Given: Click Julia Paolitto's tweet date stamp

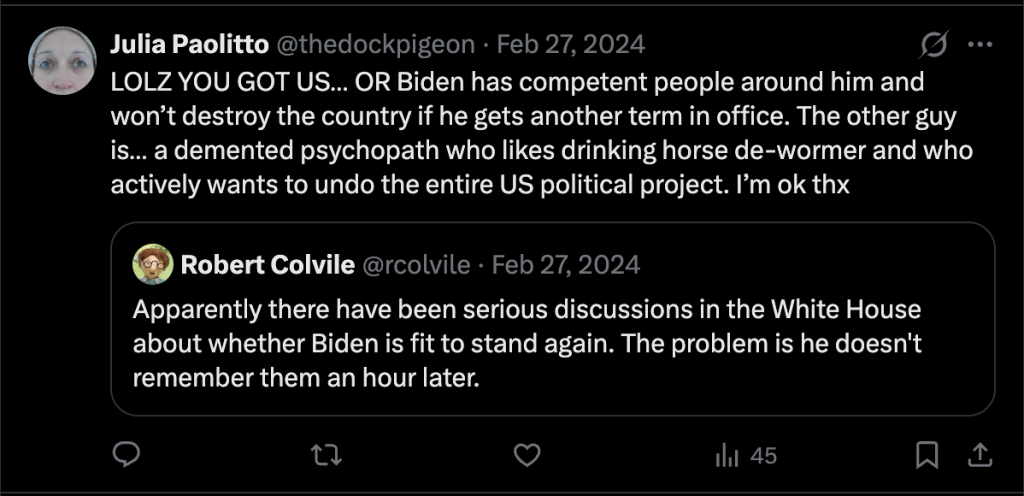Looking at the screenshot, I should pos(571,45).
